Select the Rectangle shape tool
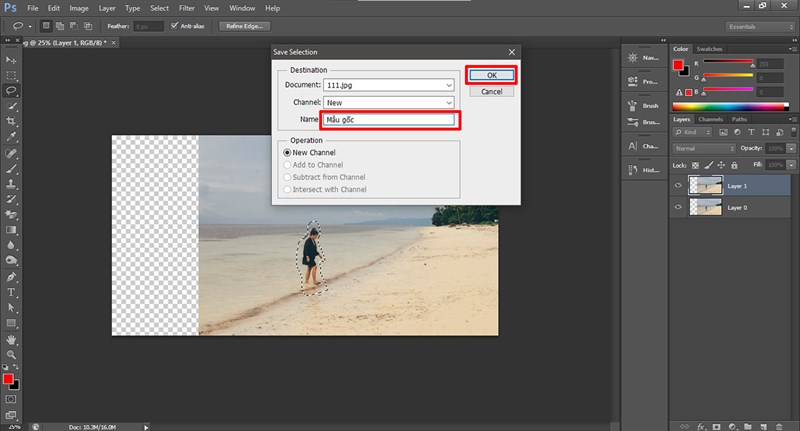The height and width of the screenshot is (431, 800). click(x=11, y=323)
